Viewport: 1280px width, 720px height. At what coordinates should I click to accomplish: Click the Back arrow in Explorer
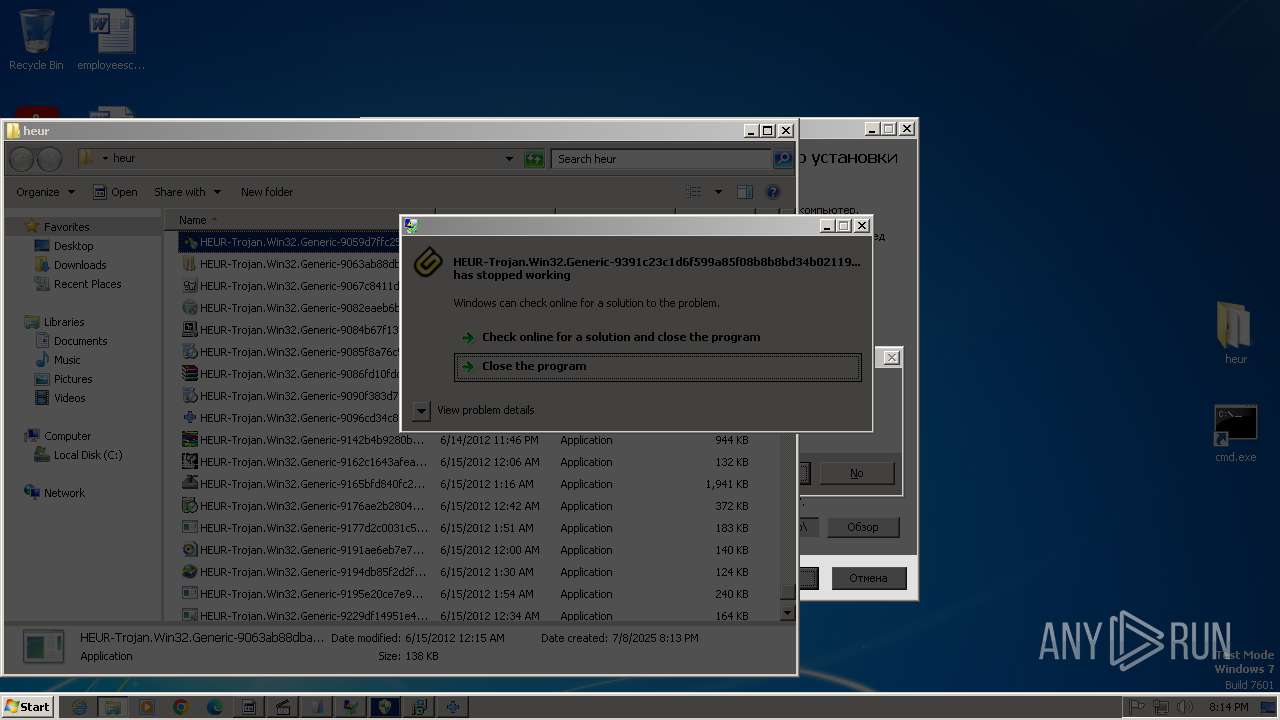coord(21,159)
